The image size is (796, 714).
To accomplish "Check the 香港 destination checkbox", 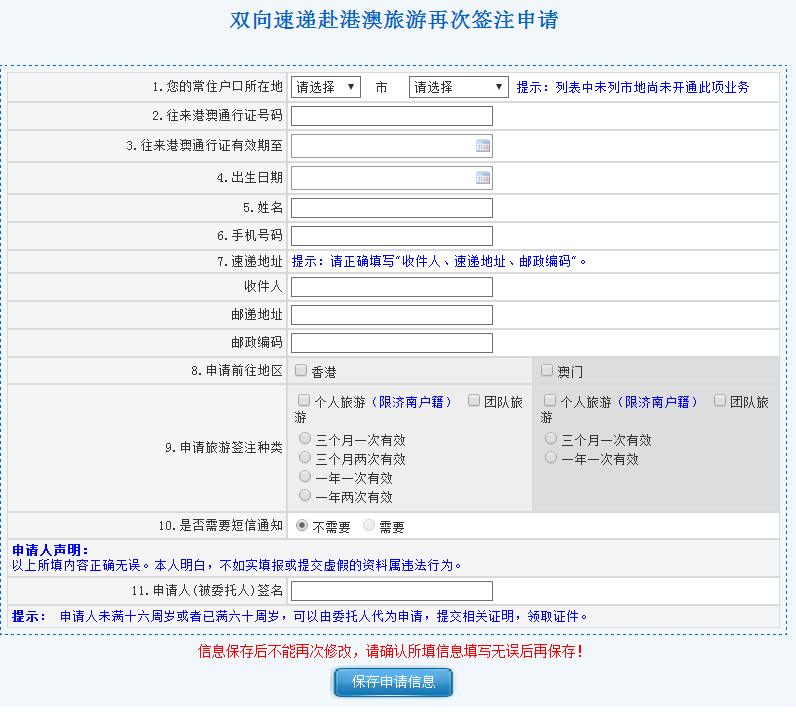I will [301, 371].
